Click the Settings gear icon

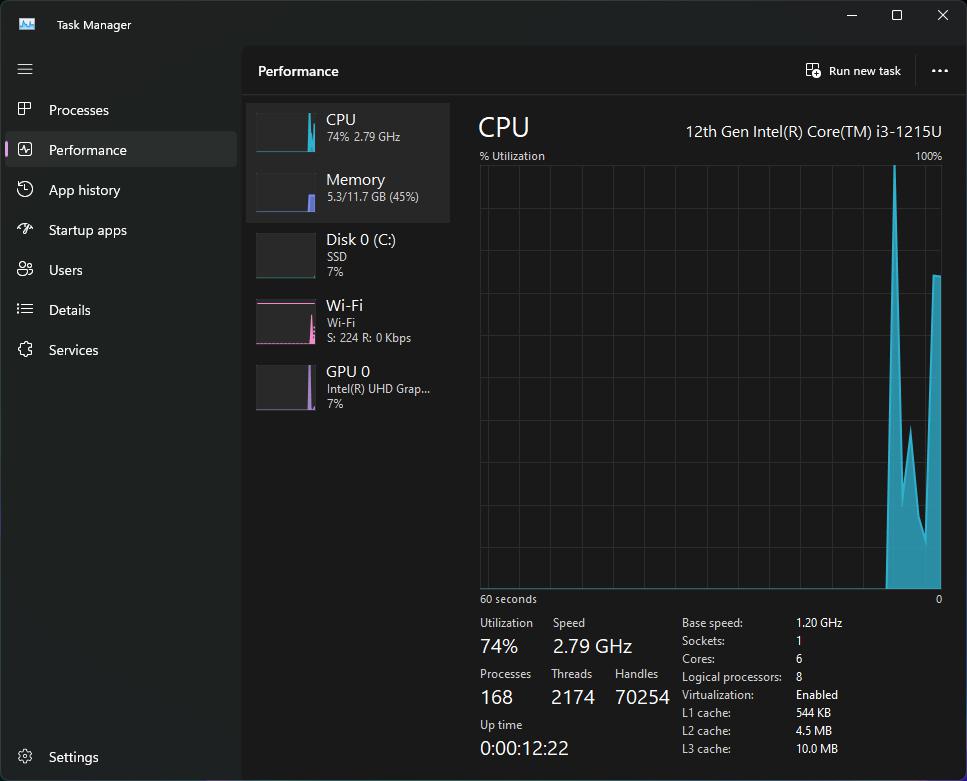[26, 757]
